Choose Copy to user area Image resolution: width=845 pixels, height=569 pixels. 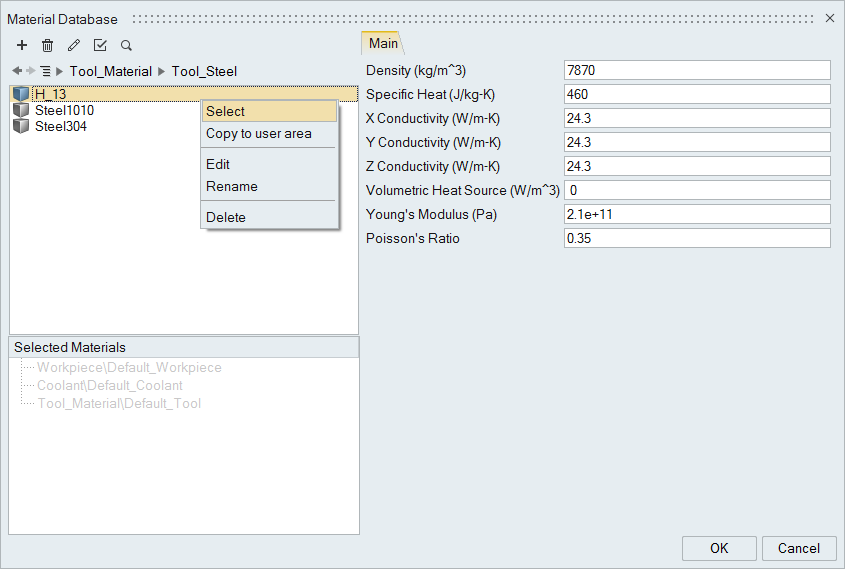259,134
